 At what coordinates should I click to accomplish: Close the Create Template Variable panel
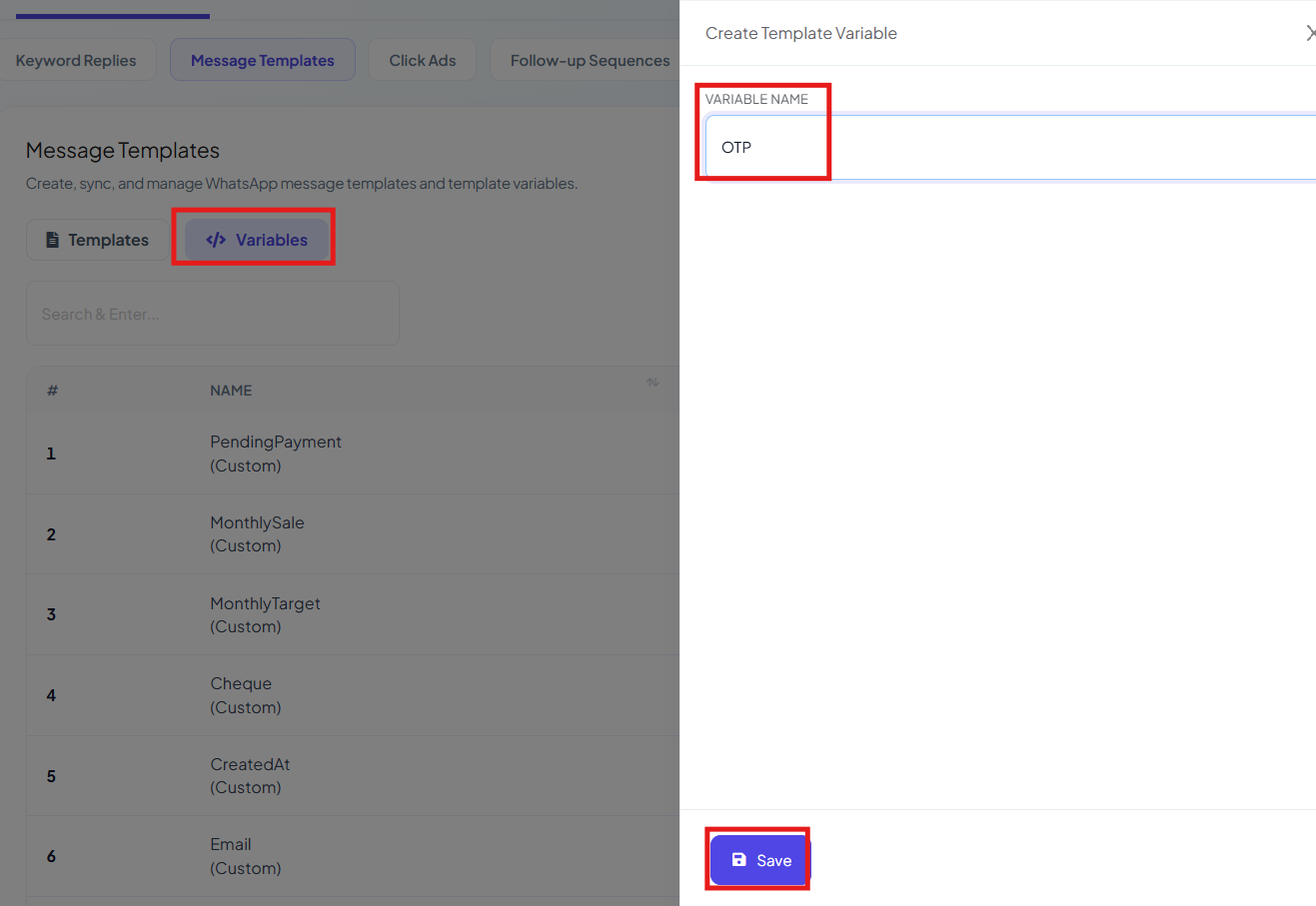tap(1310, 33)
